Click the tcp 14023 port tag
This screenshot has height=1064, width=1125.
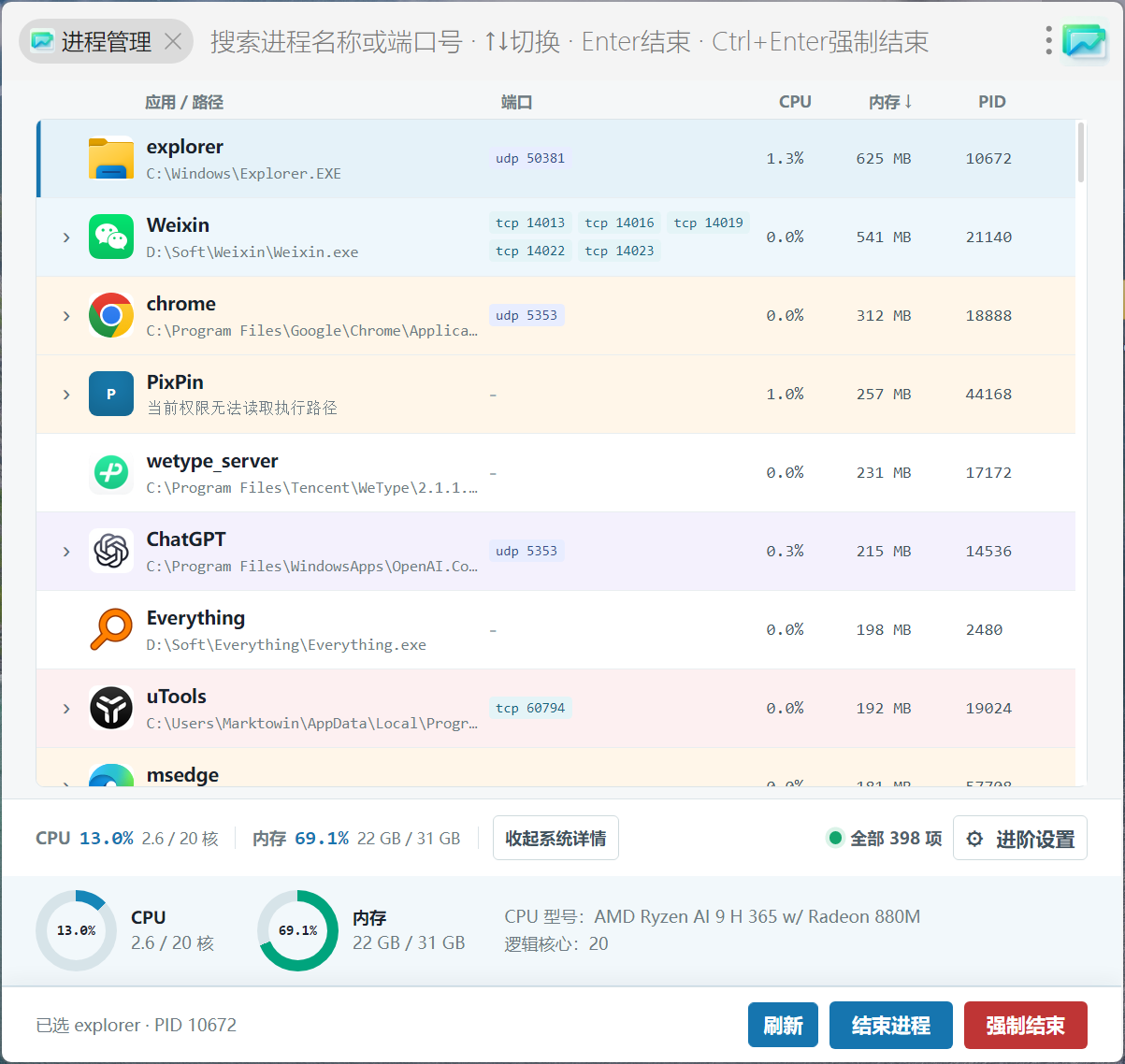pos(619,251)
